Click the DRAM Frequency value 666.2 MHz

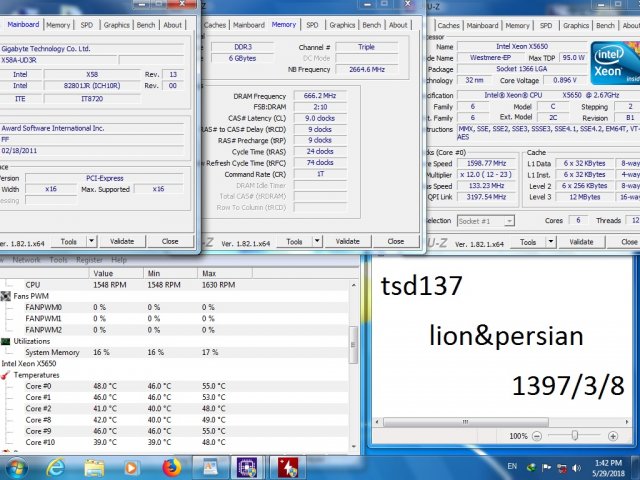[x=320, y=96]
